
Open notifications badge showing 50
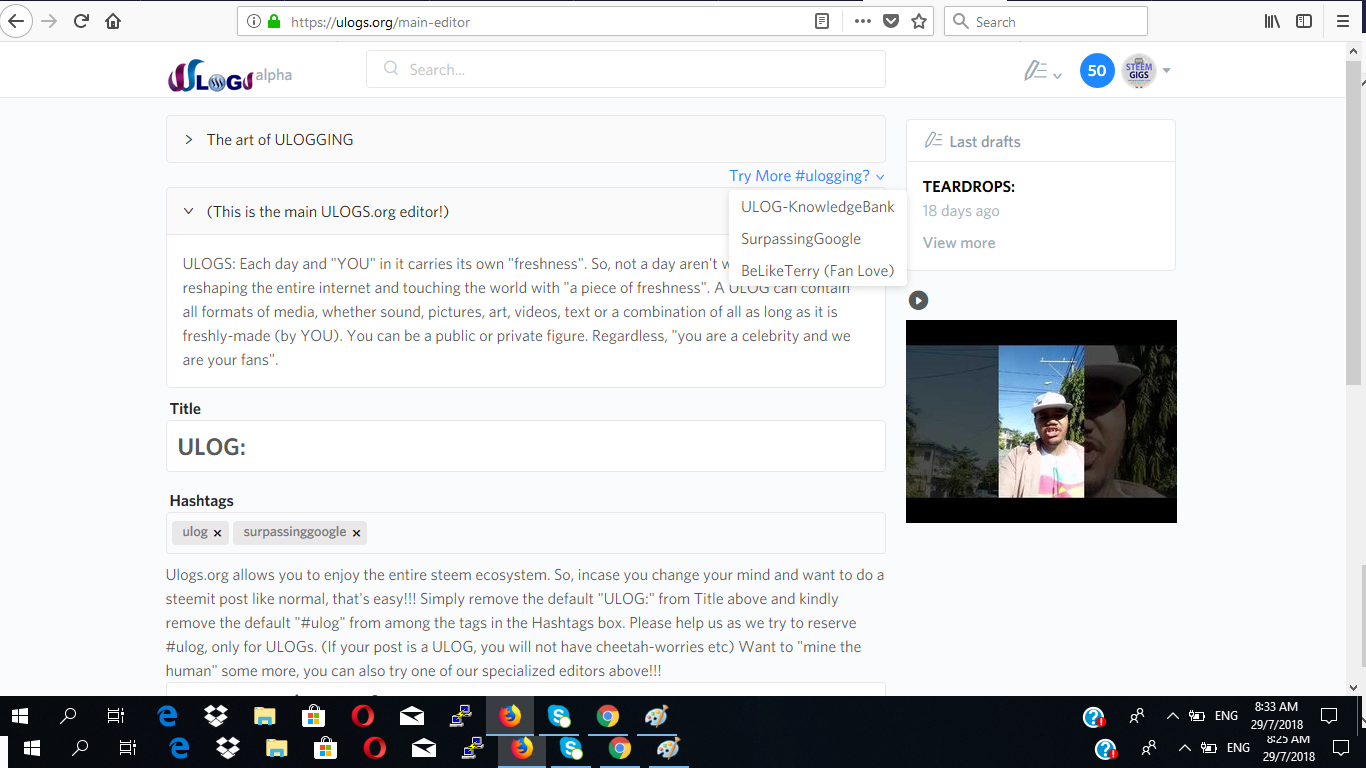coord(1097,70)
